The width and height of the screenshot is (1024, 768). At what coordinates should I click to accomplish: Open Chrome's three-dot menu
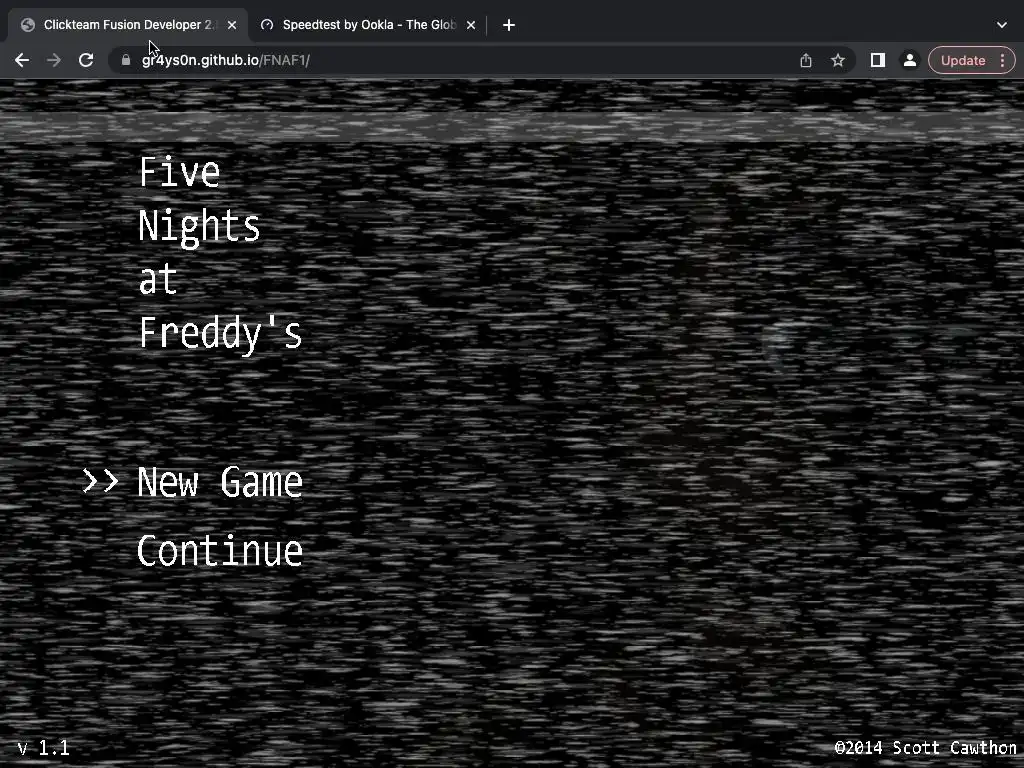coord(1002,60)
